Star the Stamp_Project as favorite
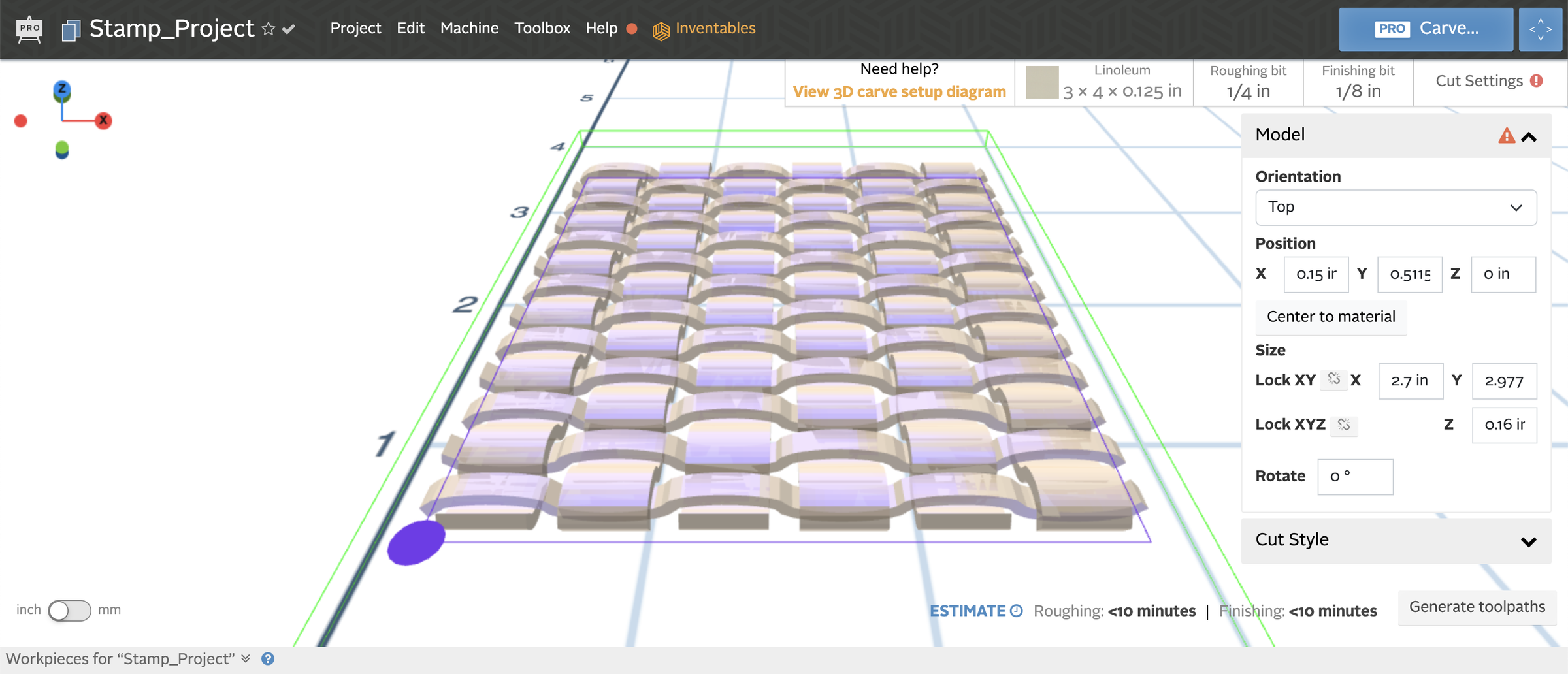The image size is (1568, 674). point(268,28)
